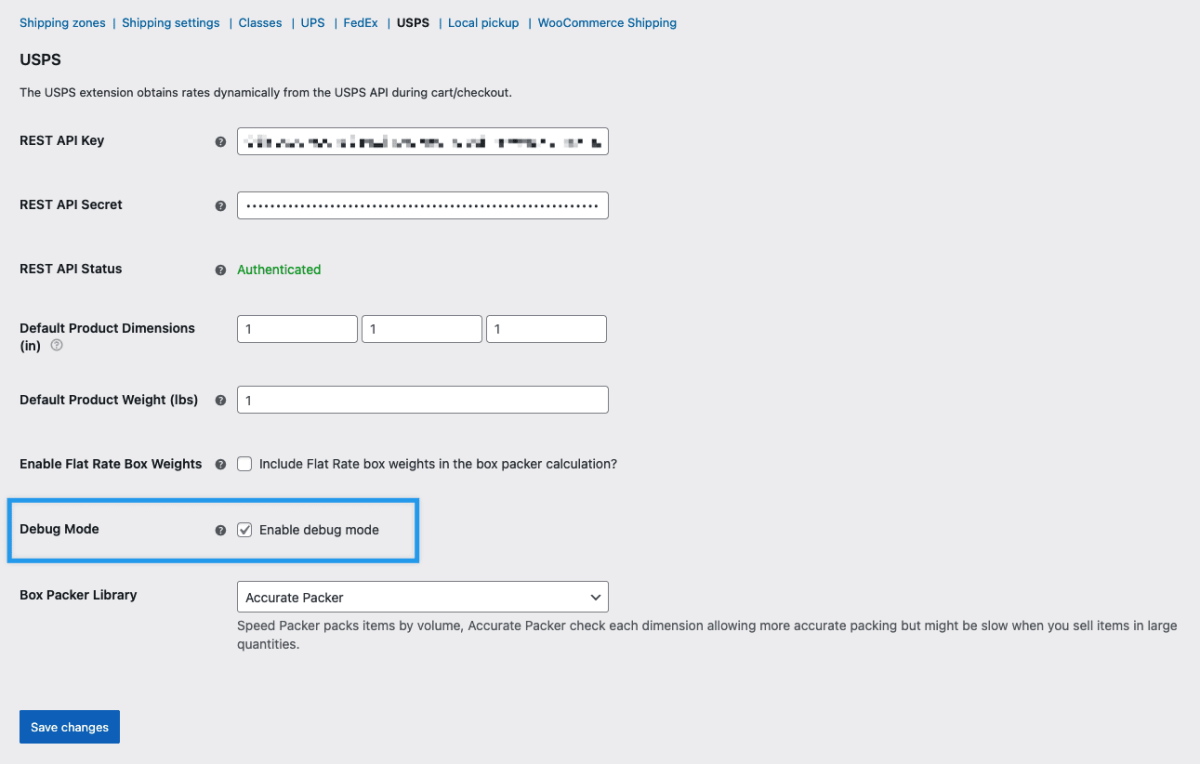This screenshot has height=764, width=1200.
Task: Click the REST API Secret input field
Action: 422,205
